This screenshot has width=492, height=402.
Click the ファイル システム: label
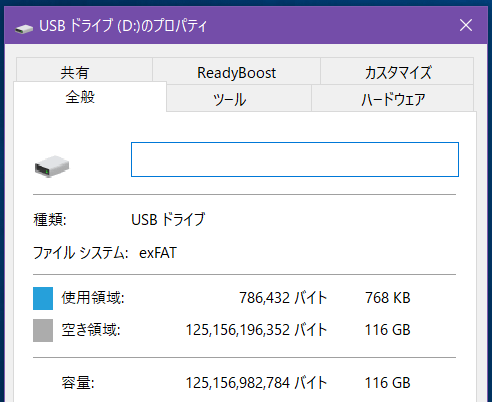[x=80, y=253]
